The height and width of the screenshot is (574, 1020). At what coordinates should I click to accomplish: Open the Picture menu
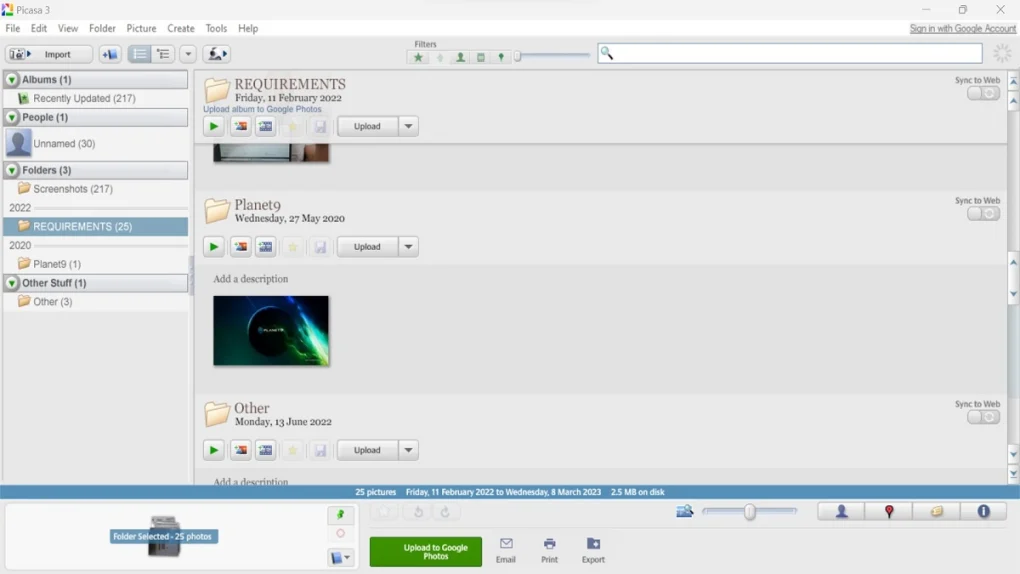pos(141,29)
